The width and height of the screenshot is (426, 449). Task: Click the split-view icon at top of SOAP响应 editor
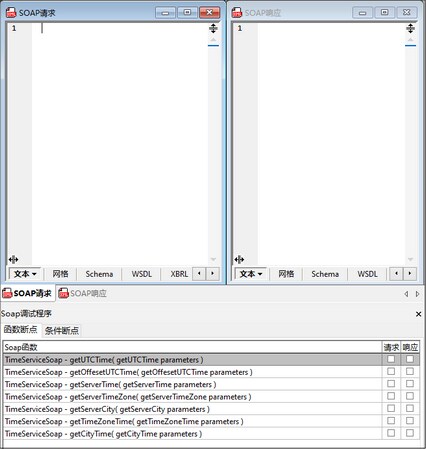(410, 29)
